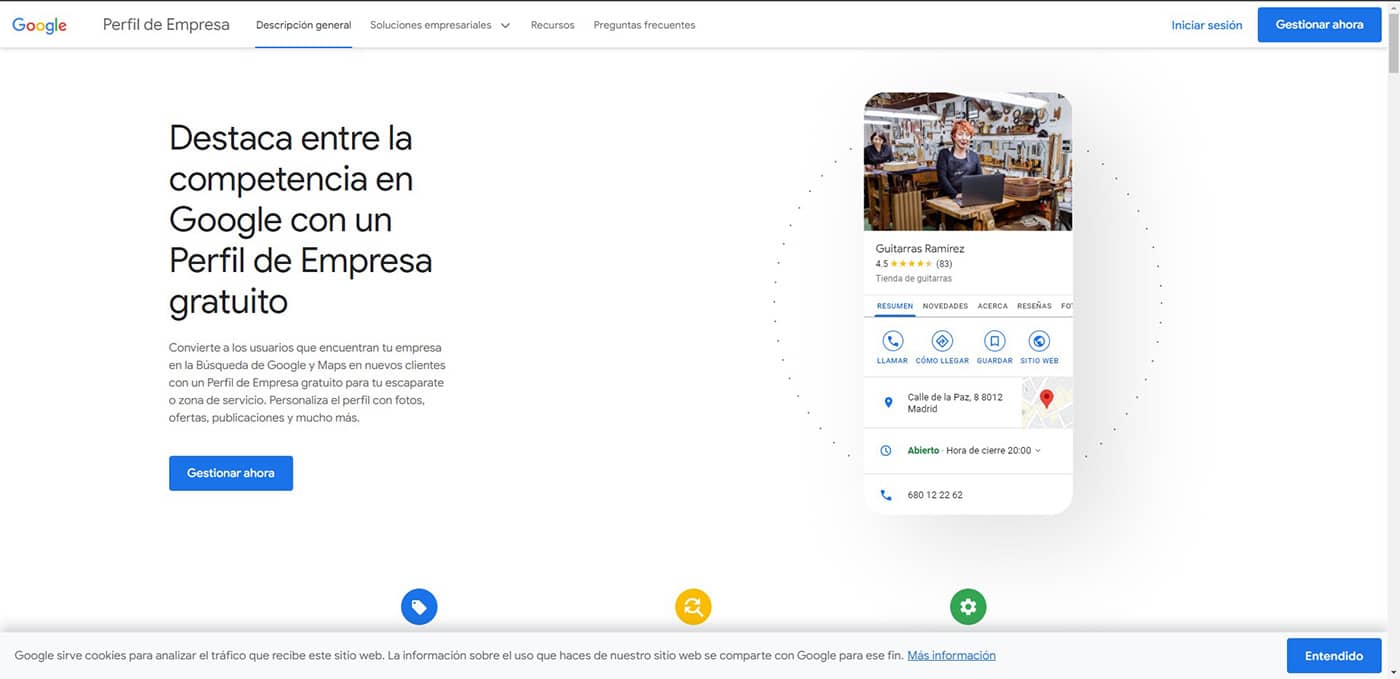The image size is (1400, 679).
Task: Click the 4.5 star rating of Guitarras Ramirez
Action: tap(906, 263)
